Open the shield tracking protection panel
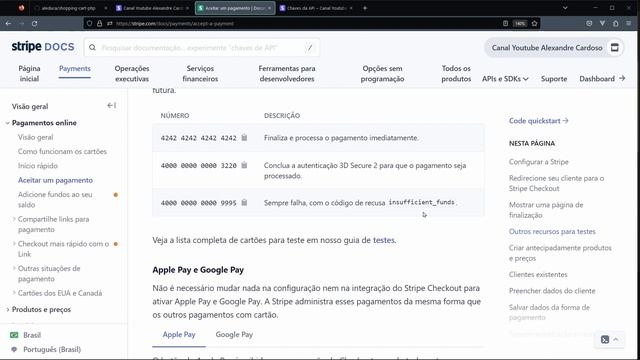The image size is (640, 360). pyautogui.click(x=89, y=24)
